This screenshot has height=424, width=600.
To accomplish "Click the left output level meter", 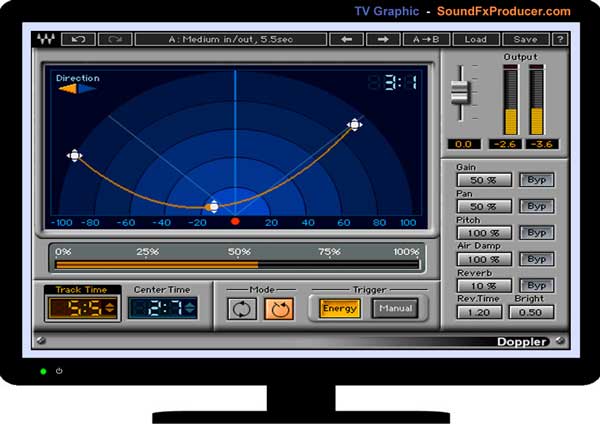I will tap(510, 100).
